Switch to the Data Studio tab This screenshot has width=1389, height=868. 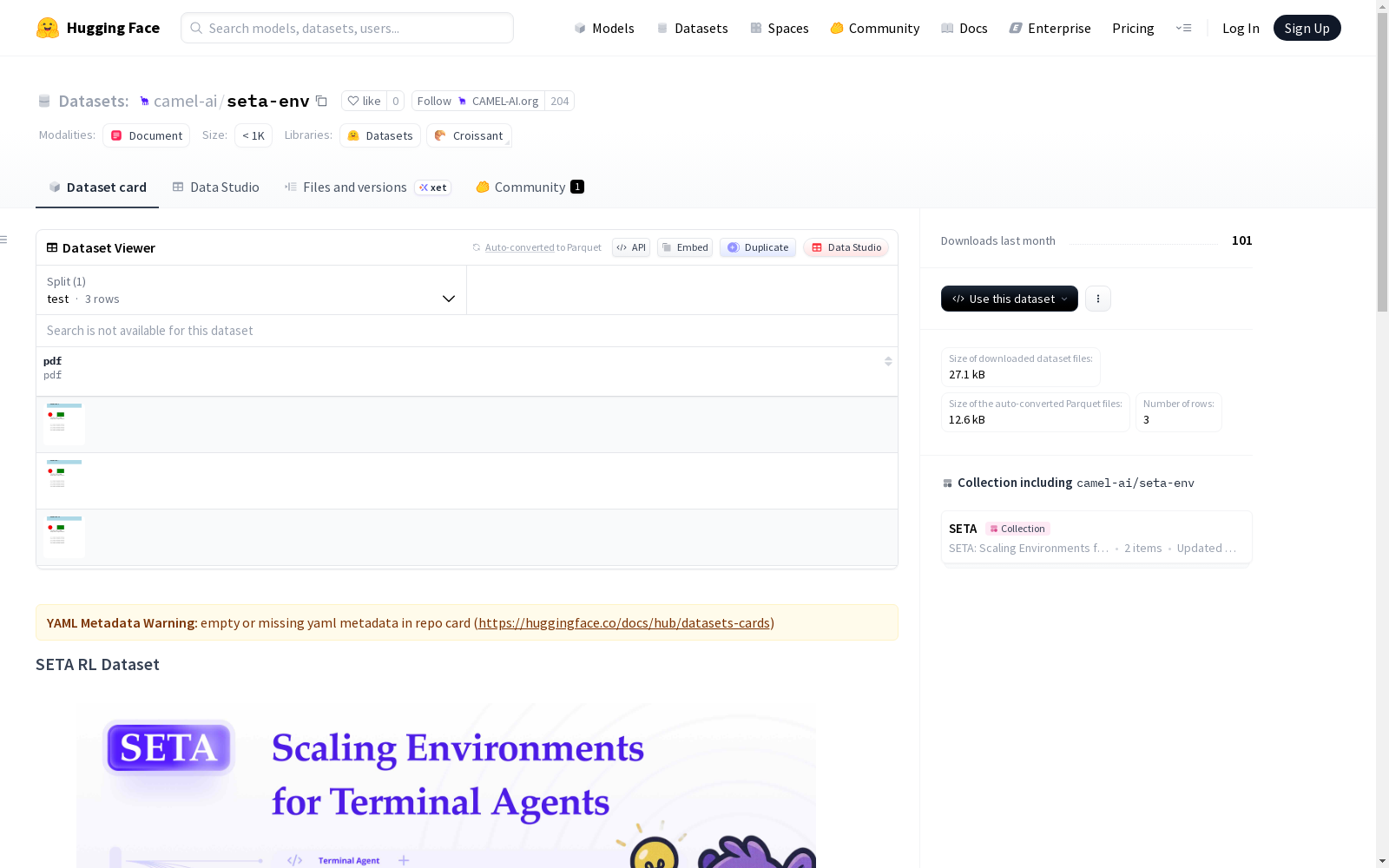(215, 187)
